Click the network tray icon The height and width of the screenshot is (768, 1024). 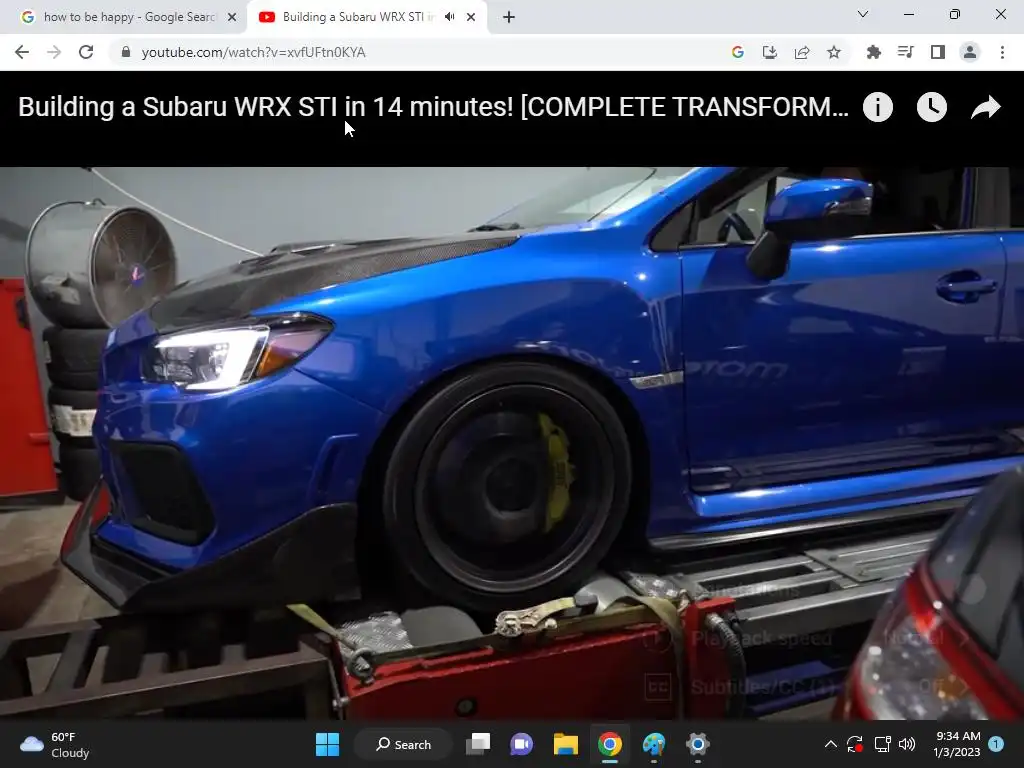[882, 744]
